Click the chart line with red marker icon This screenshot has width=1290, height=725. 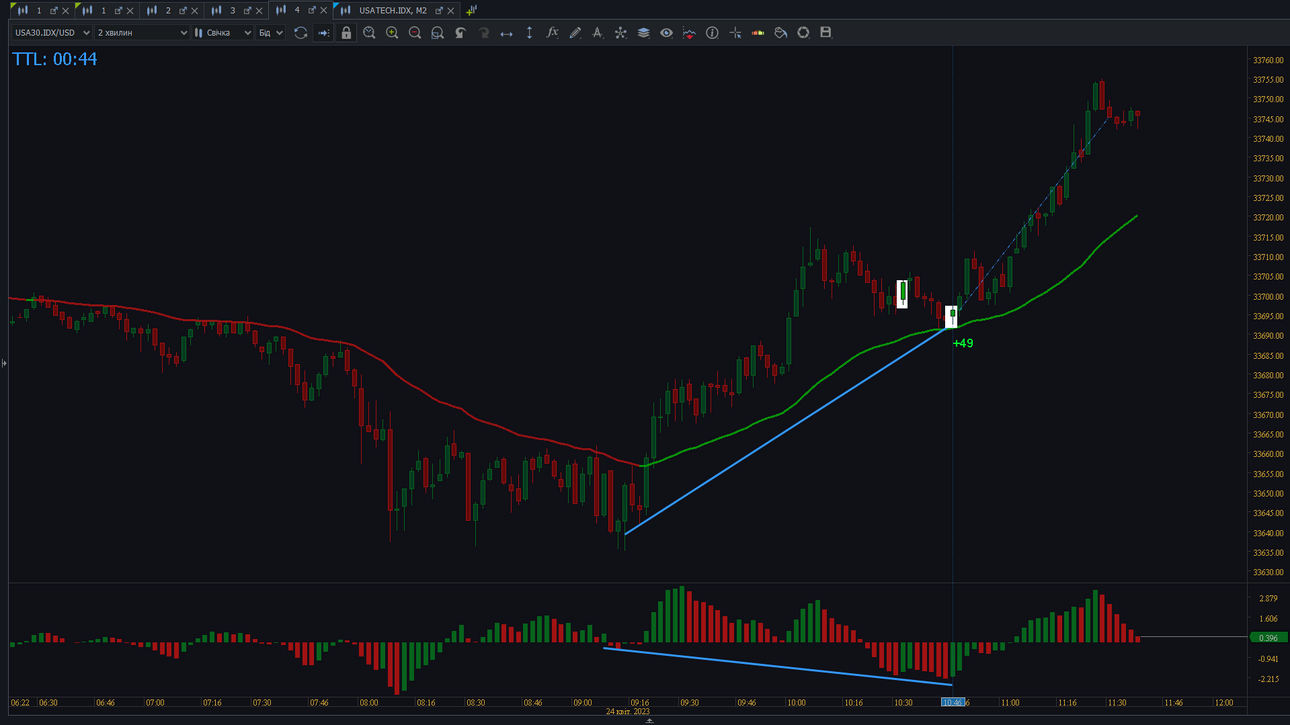[689, 33]
